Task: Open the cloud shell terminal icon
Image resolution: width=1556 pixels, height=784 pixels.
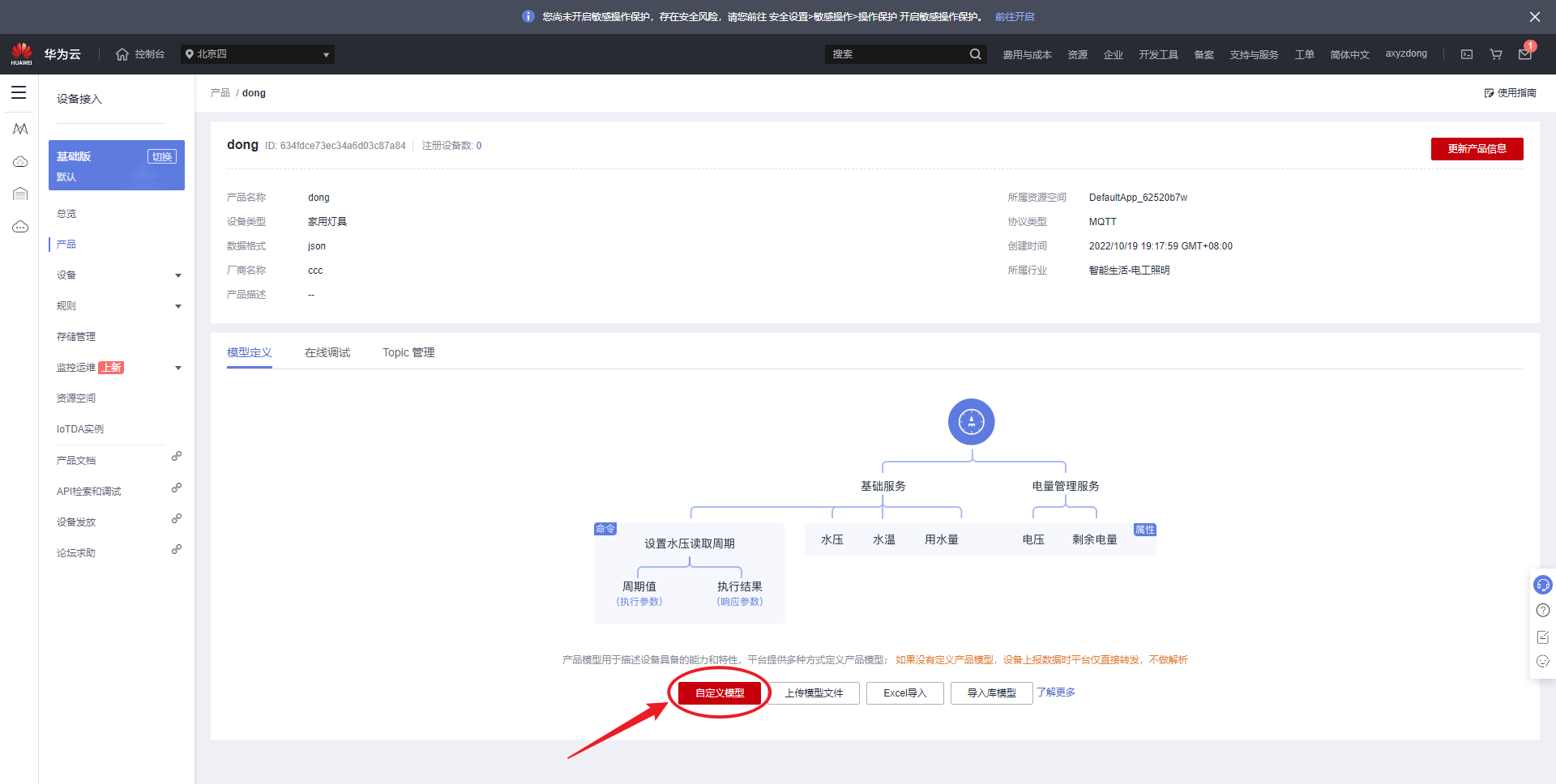Action: click(x=1467, y=54)
